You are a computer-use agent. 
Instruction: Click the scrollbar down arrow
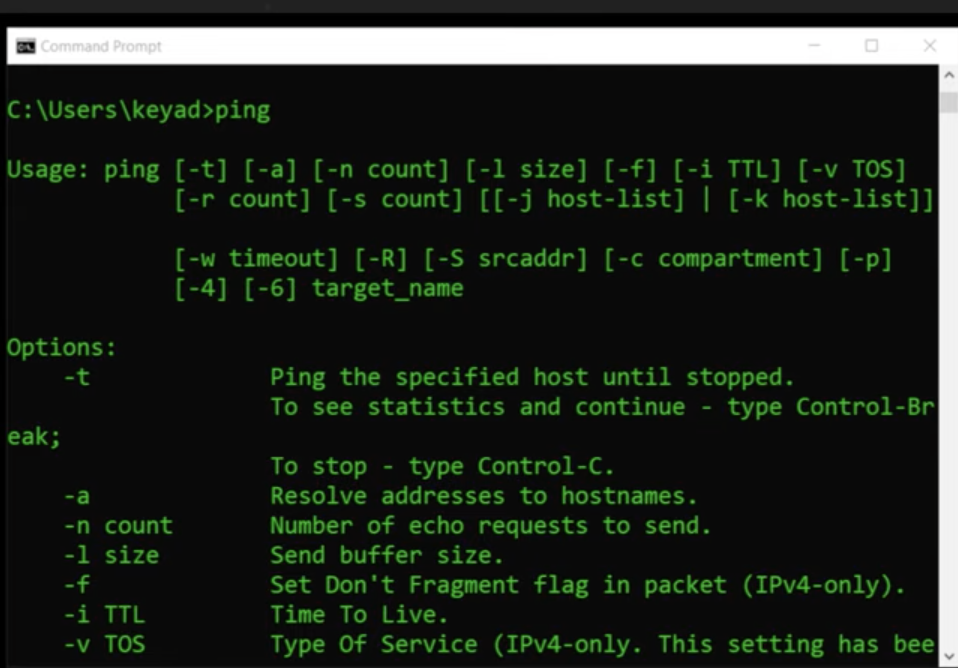(x=949, y=656)
